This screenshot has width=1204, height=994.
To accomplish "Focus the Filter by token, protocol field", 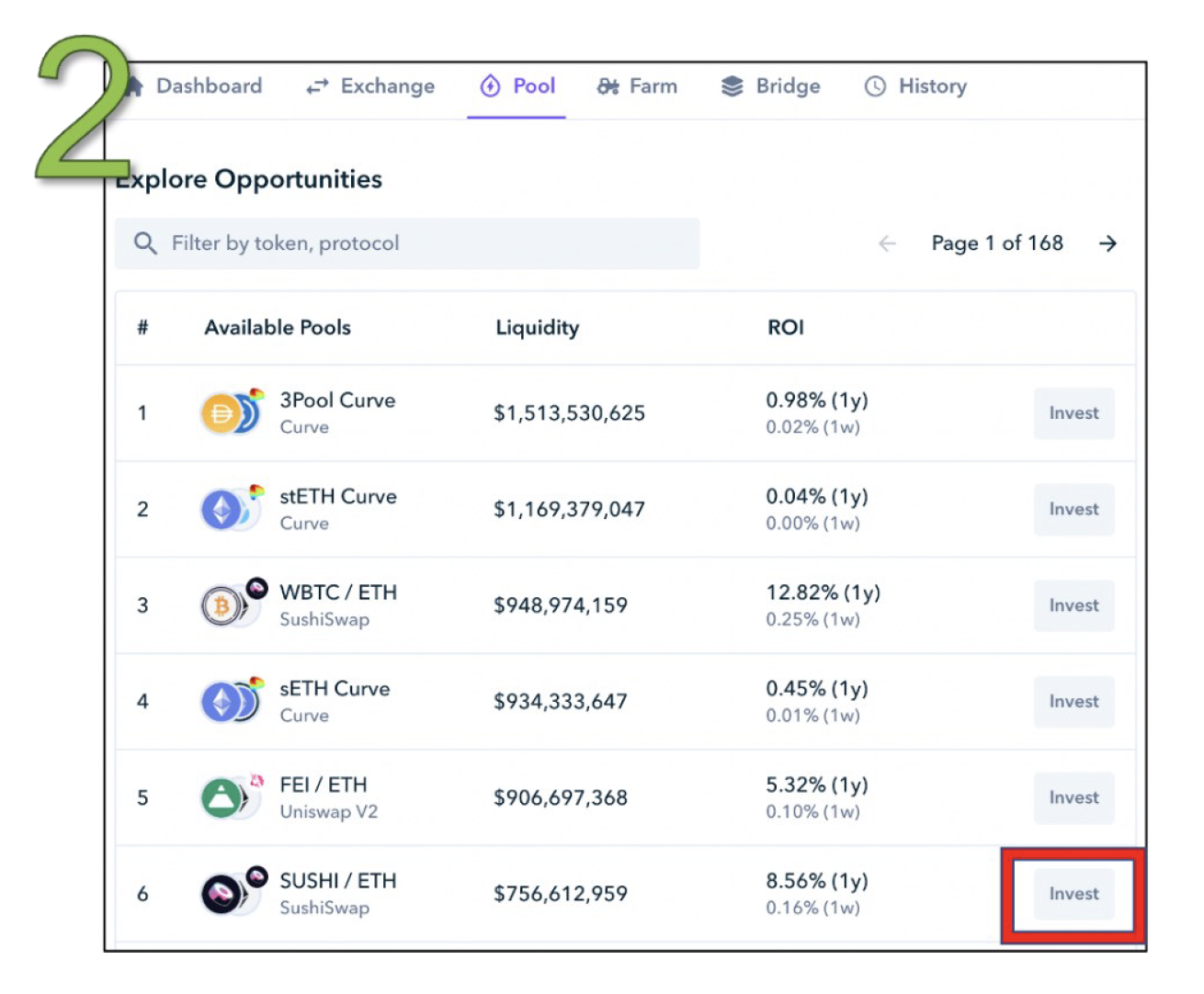I will pos(423,243).
